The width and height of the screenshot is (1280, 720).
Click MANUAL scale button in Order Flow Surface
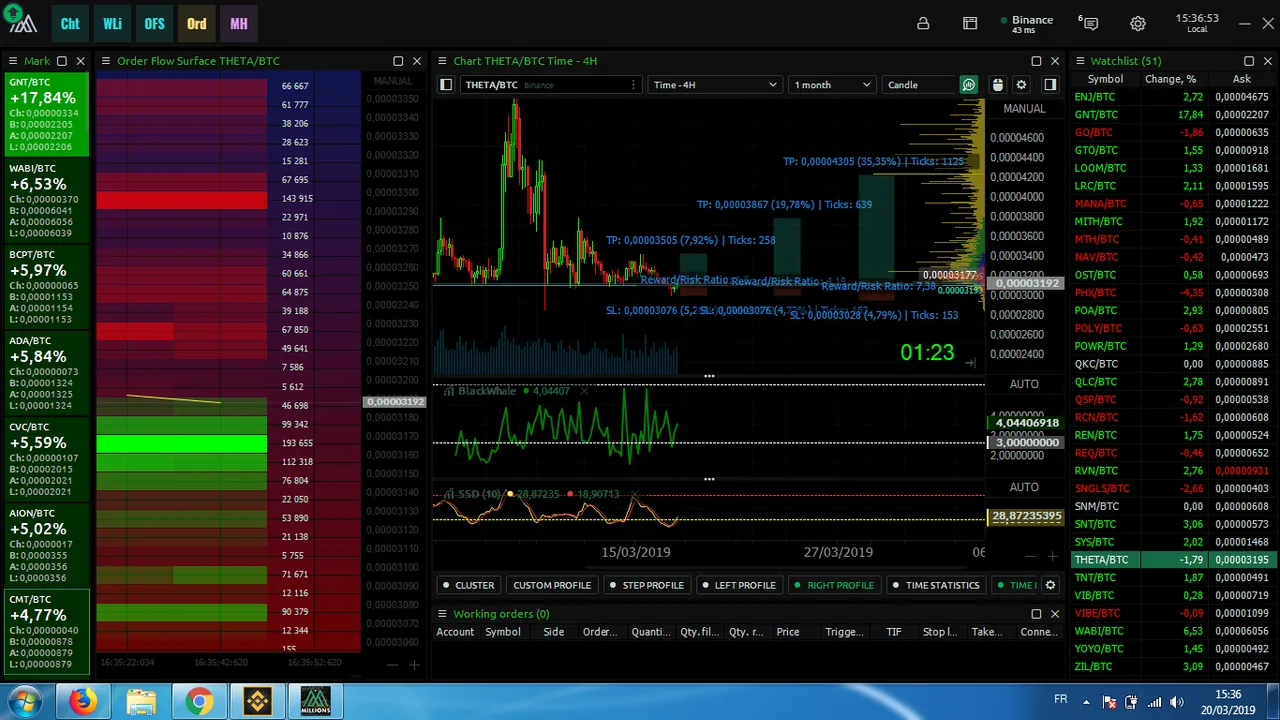click(393, 81)
